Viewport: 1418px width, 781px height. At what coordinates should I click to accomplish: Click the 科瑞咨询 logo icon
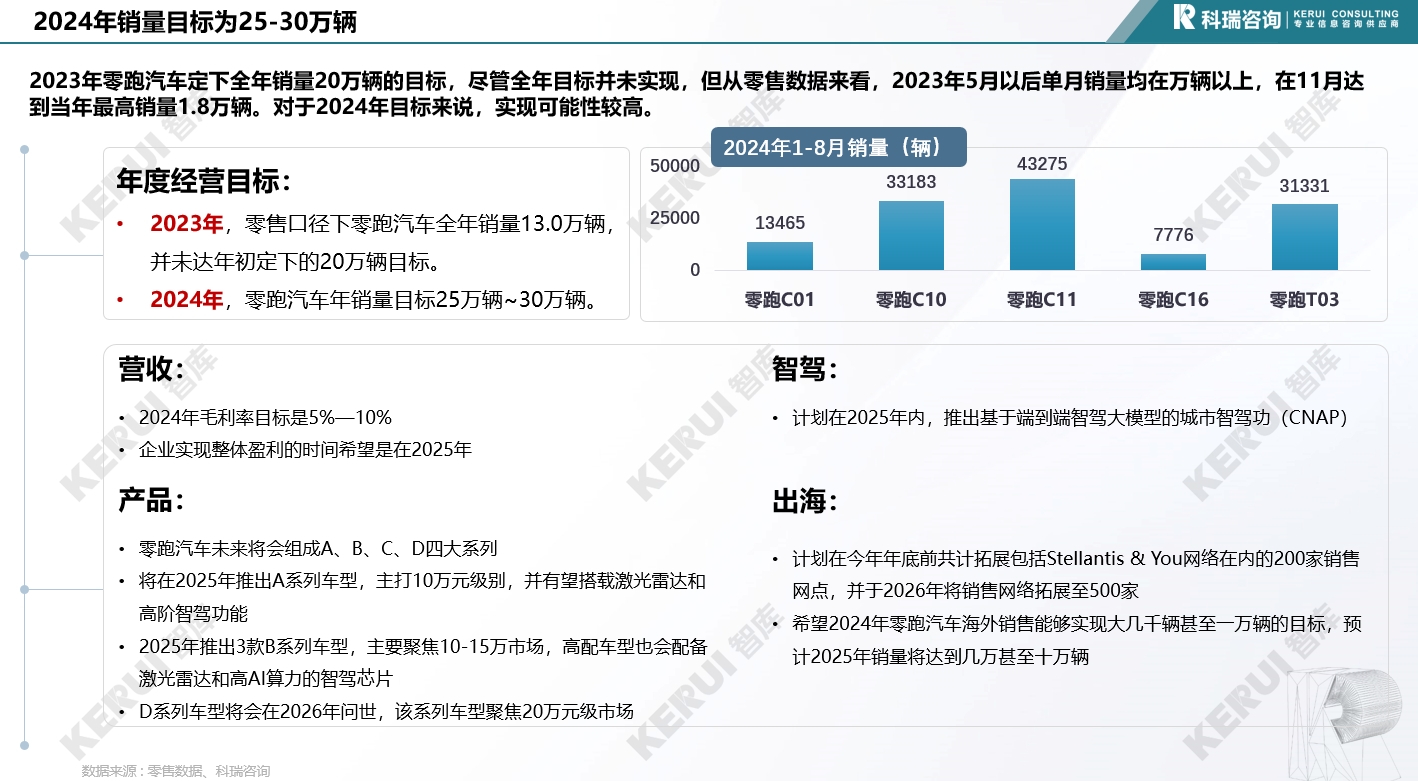click(x=1184, y=16)
